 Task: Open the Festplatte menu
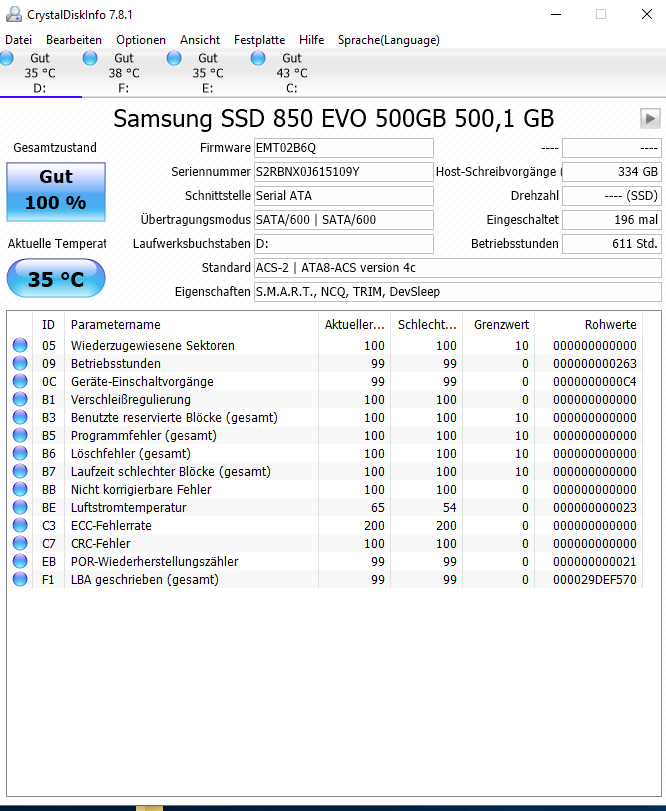[x=260, y=40]
